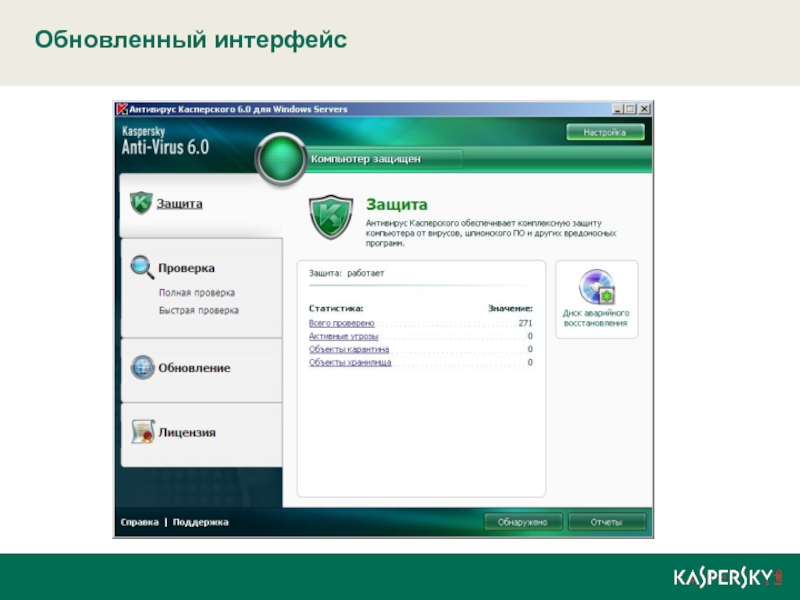Click the globe icon for Обновление
Viewport: 800px width, 600px height.
[x=142, y=367]
